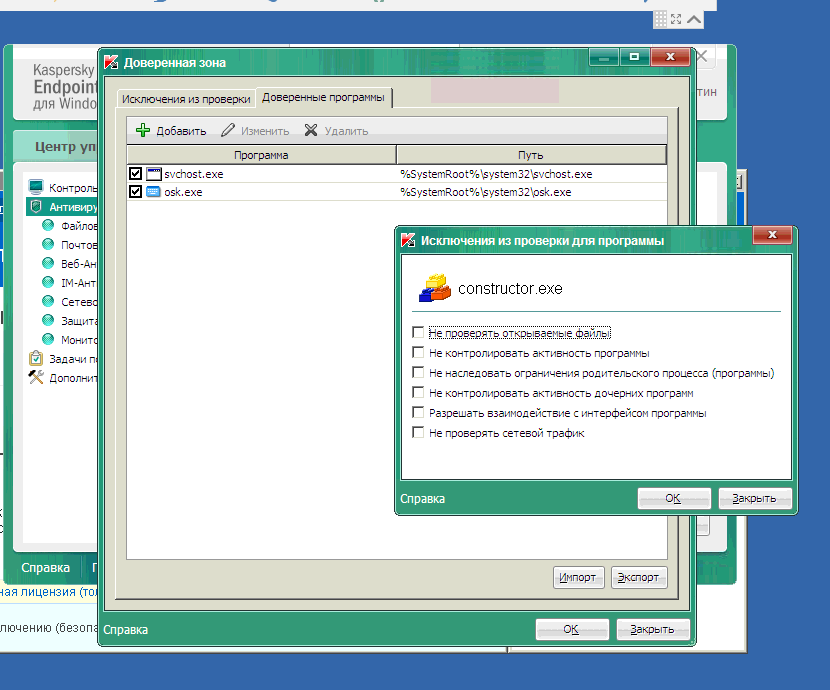Viewport: 830px width, 690px height.
Task: Click the green plus Добавить icon
Action: pos(143,130)
